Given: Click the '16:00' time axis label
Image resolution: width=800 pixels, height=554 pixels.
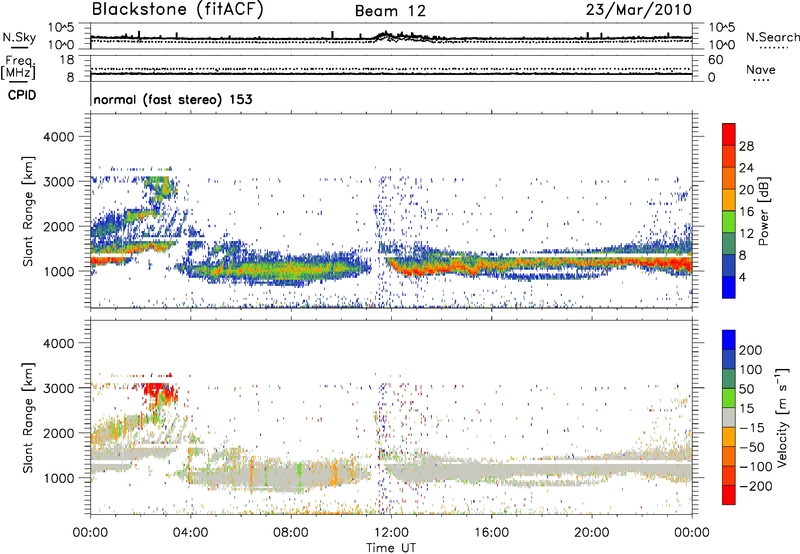Looking at the screenshot, I should (x=491, y=533).
